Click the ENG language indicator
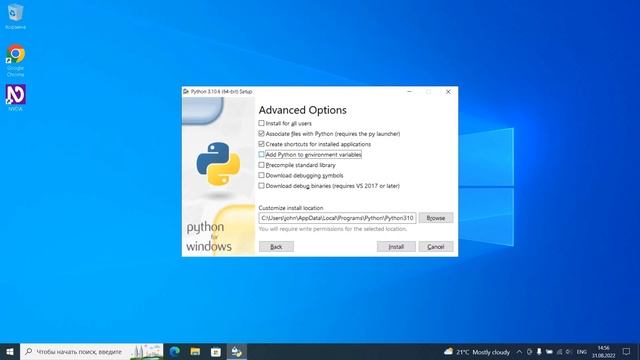640x360 pixels. point(582,351)
